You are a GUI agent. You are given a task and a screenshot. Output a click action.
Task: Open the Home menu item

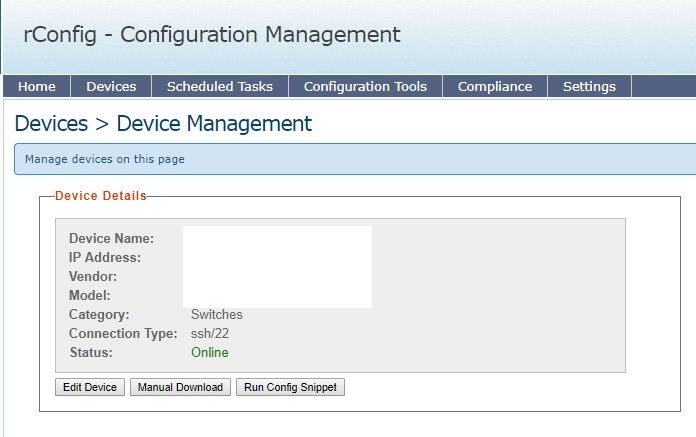(37, 86)
